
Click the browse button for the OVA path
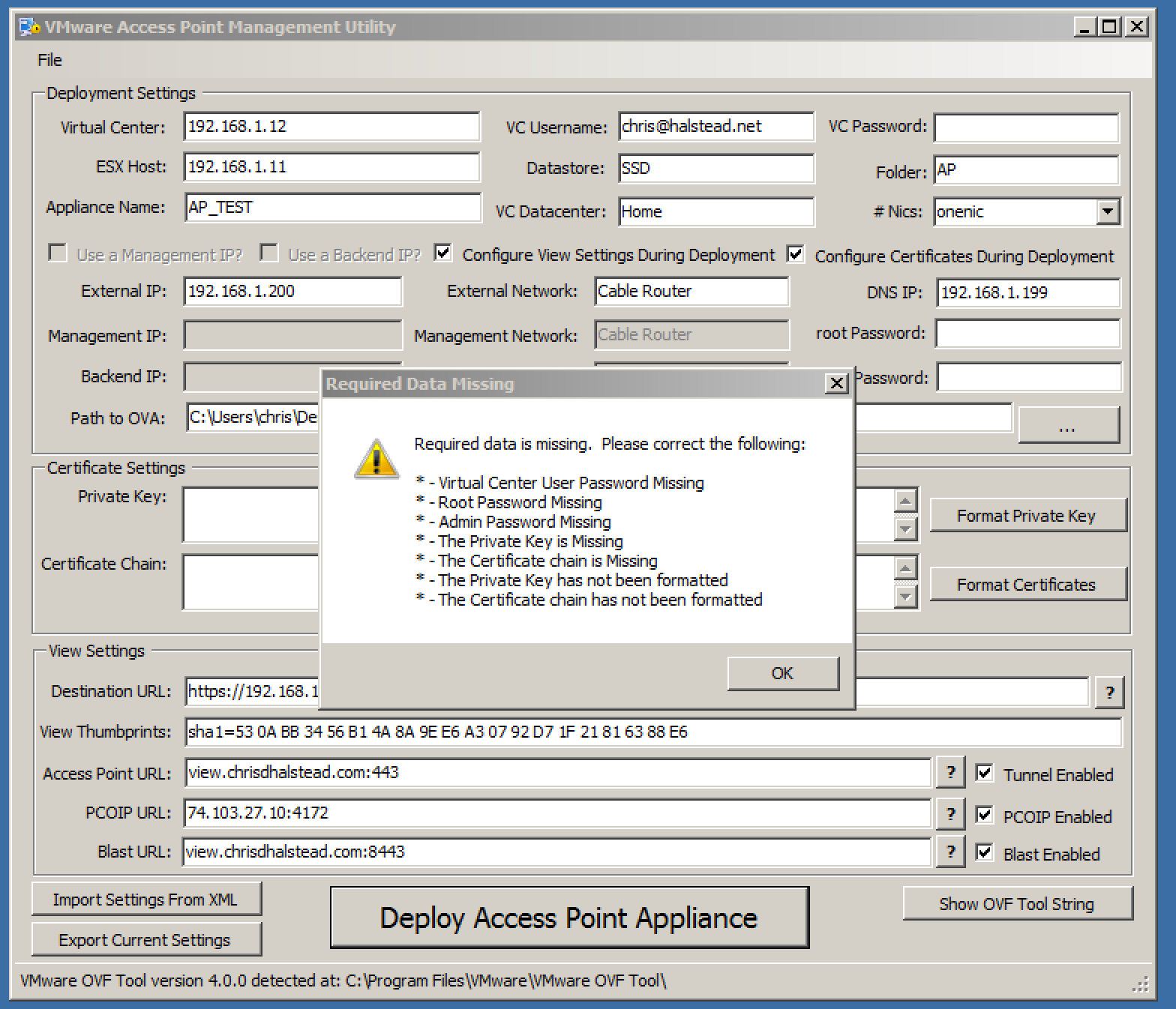1068,426
